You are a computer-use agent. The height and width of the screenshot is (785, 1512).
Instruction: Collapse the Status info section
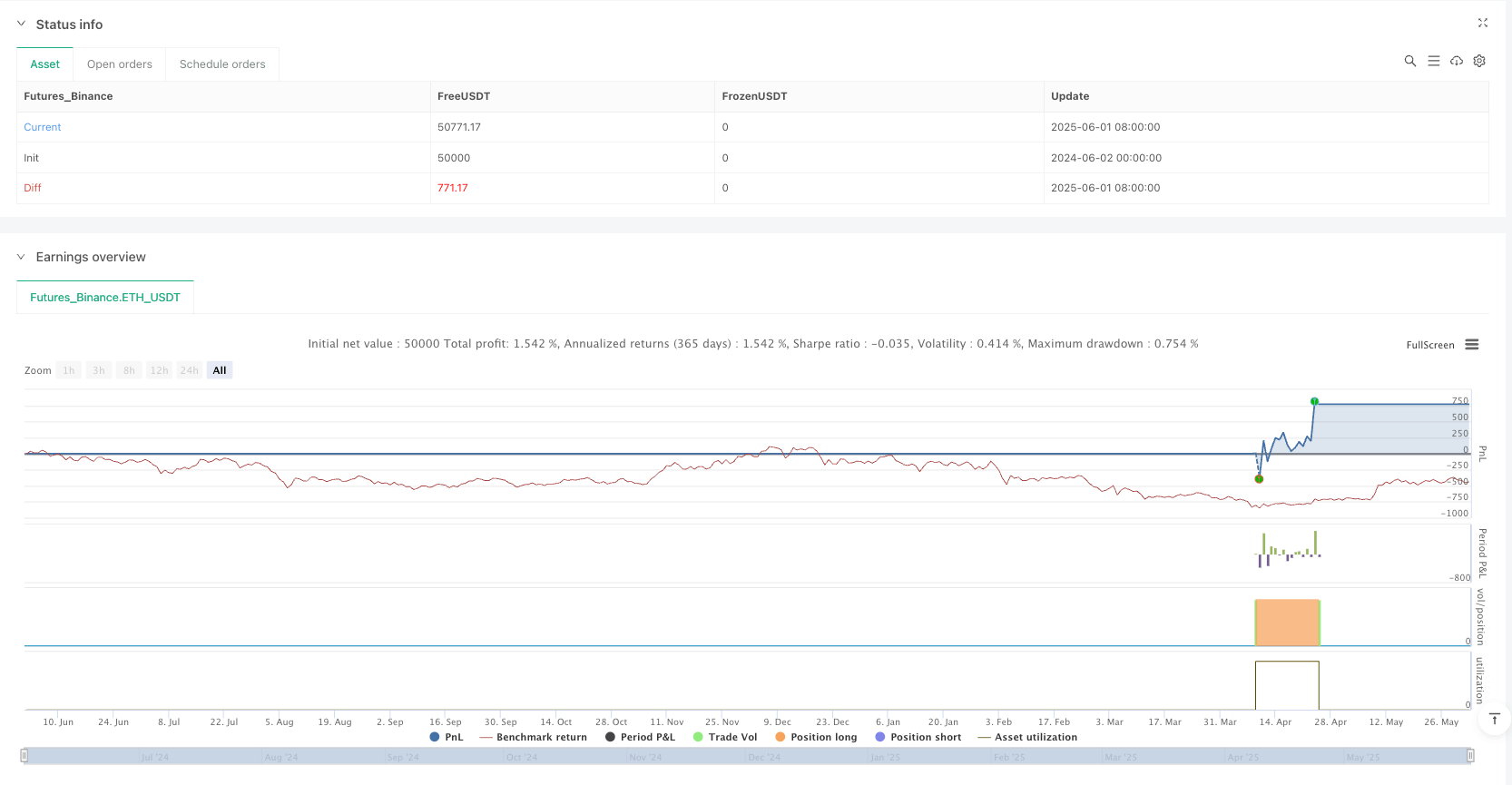pyautogui.click(x=22, y=25)
